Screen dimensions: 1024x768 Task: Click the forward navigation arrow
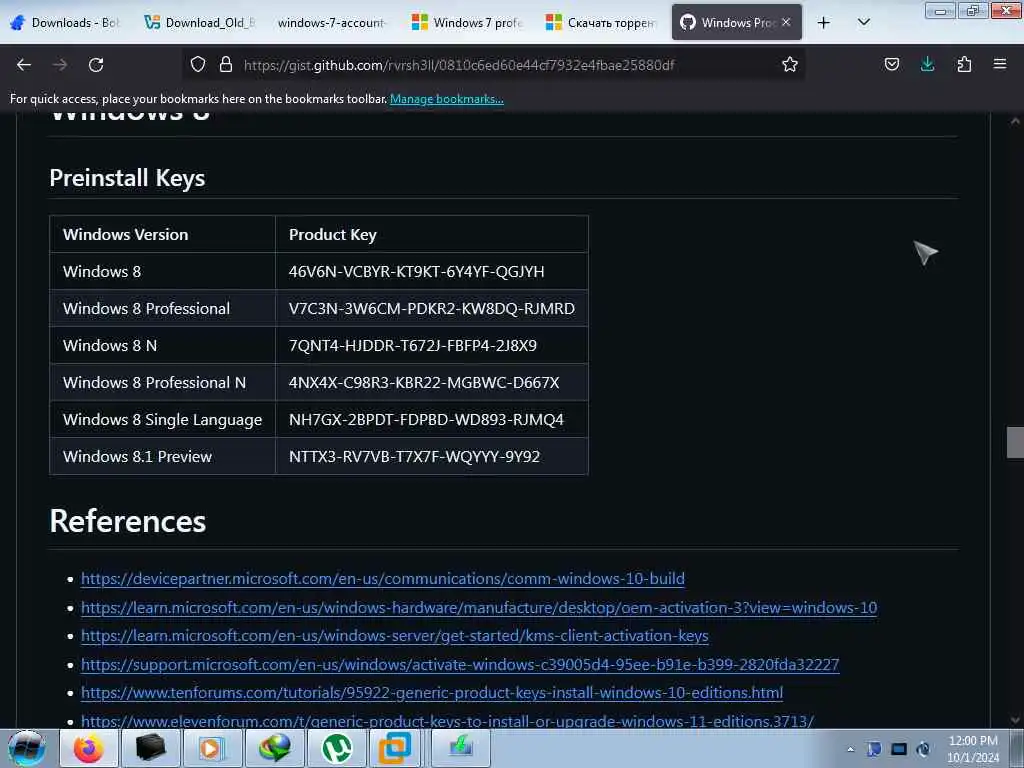(x=60, y=65)
